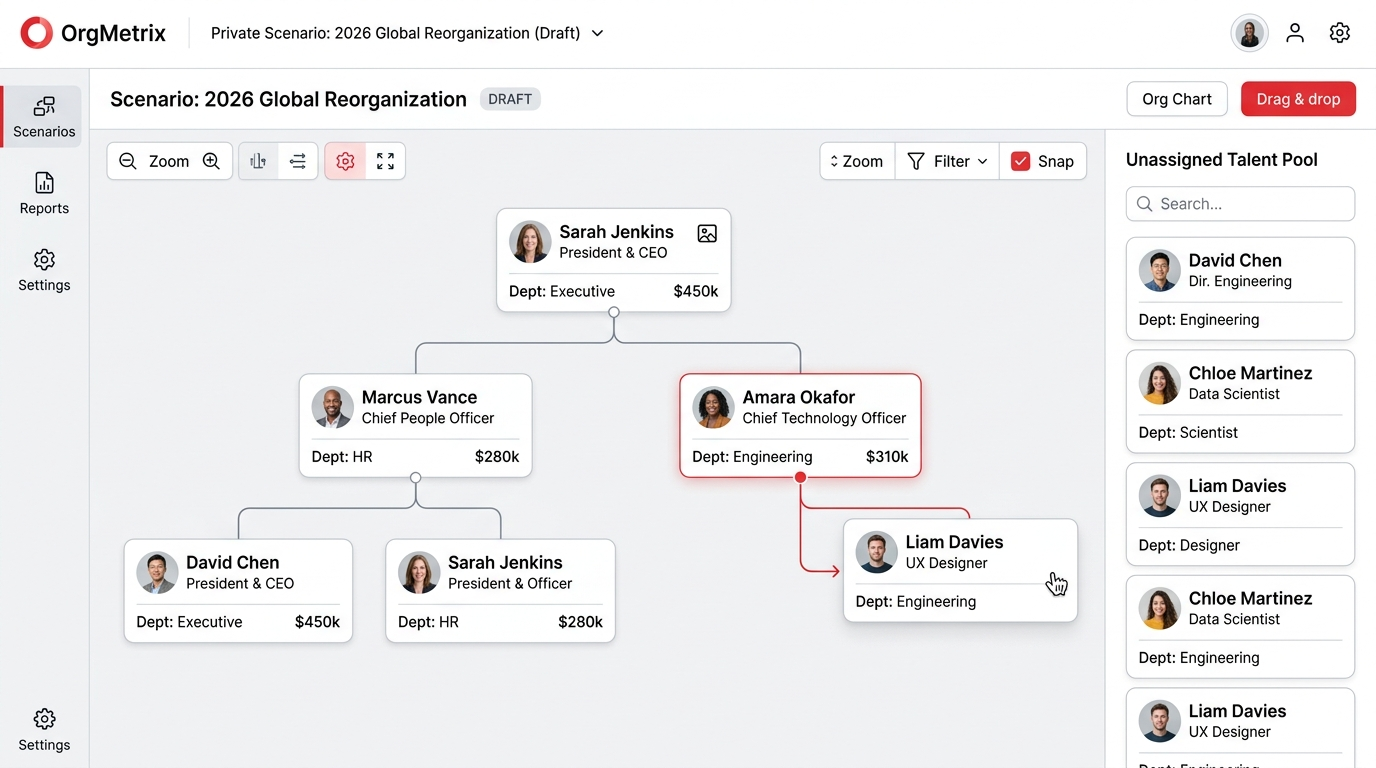Open Reports in the sidebar

[44, 194]
